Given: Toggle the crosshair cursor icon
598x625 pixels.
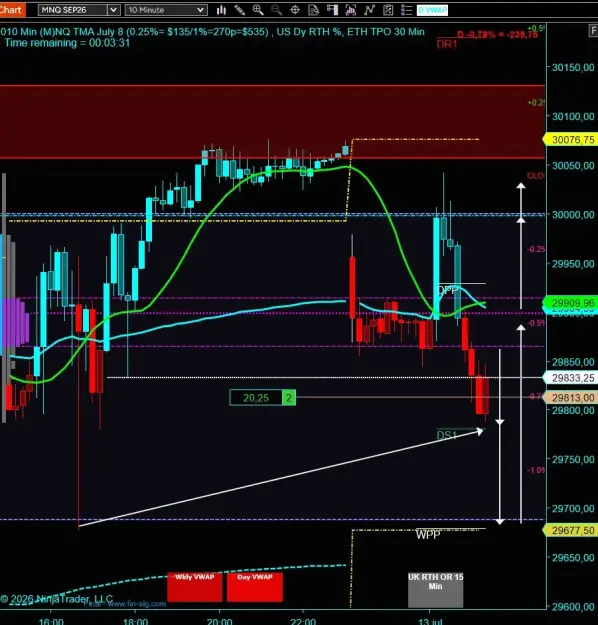Looking at the screenshot, I should coord(295,10).
